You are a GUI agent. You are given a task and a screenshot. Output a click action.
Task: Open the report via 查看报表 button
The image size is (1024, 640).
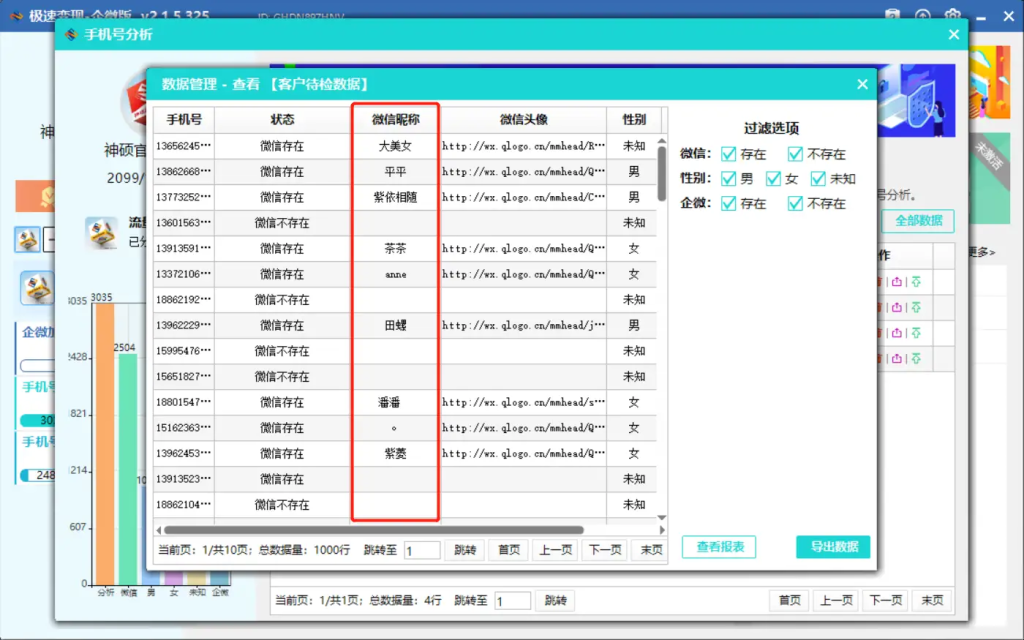pyautogui.click(x=719, y=547)
